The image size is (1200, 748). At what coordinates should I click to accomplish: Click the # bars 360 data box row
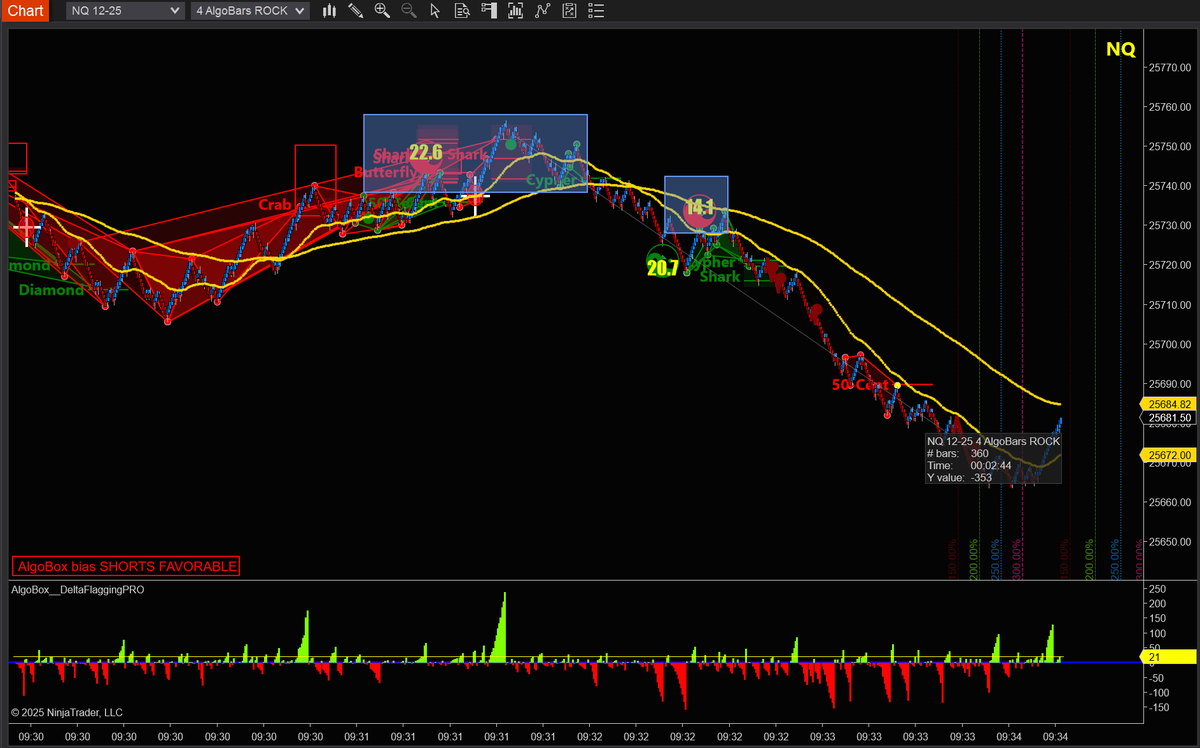tap(993, 453)
